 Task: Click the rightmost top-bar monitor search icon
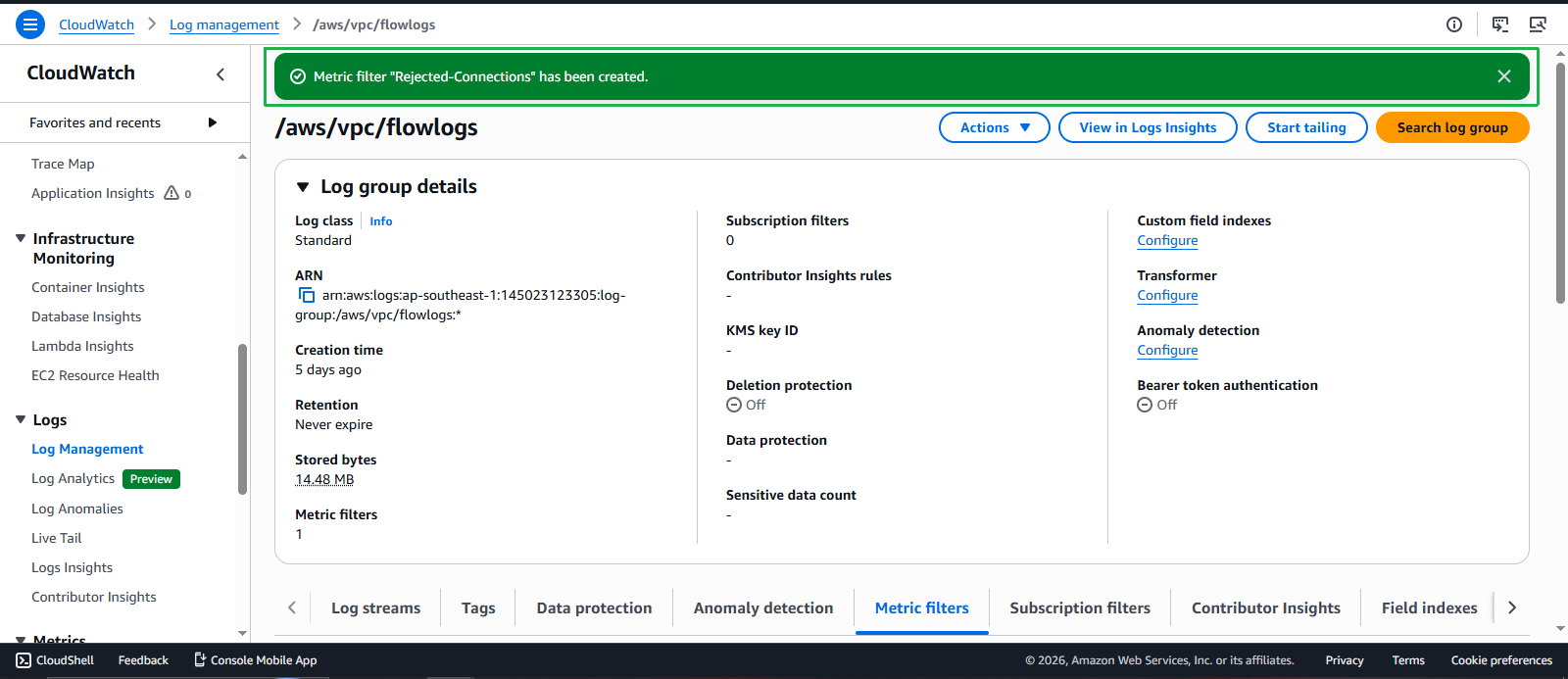1538,24
